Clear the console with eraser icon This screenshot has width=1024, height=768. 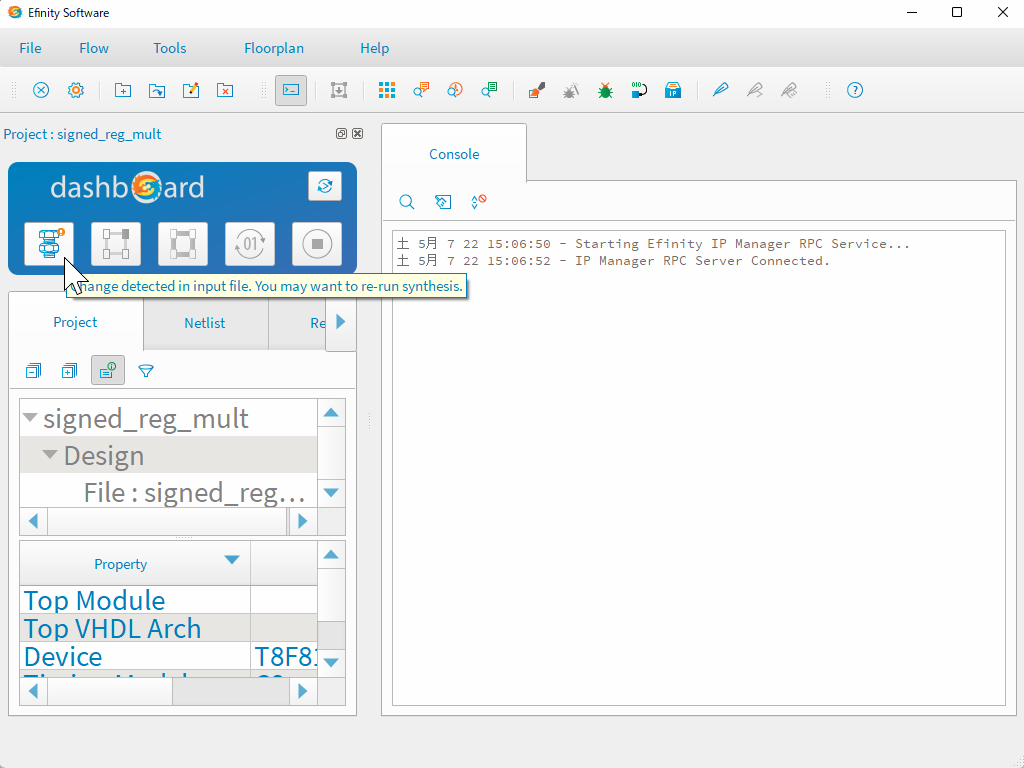(443, 202)
